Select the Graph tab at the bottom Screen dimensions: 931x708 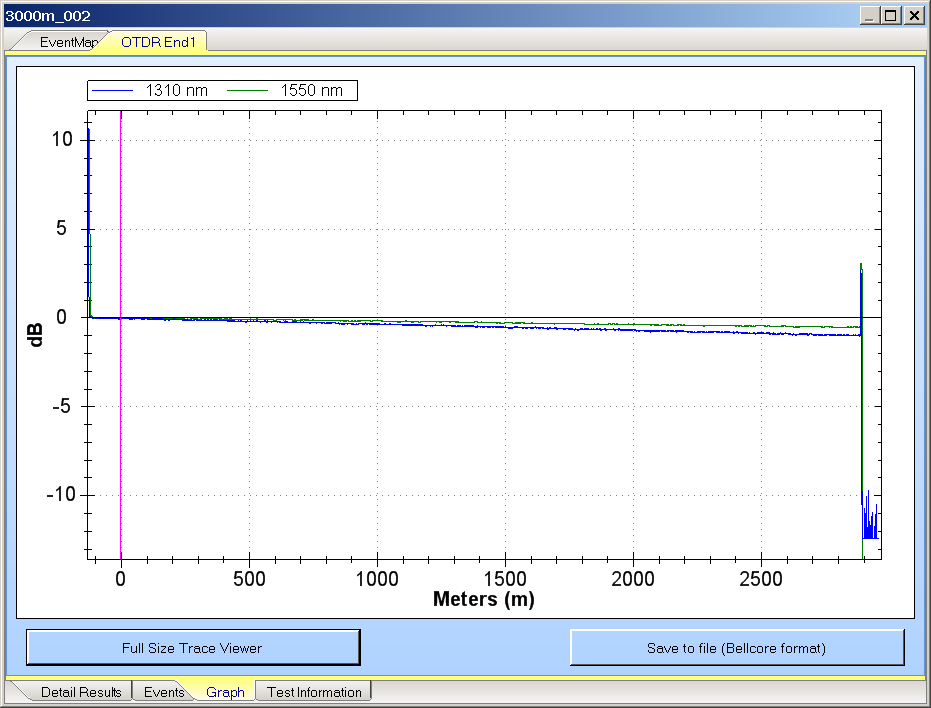tap(225, 692)
